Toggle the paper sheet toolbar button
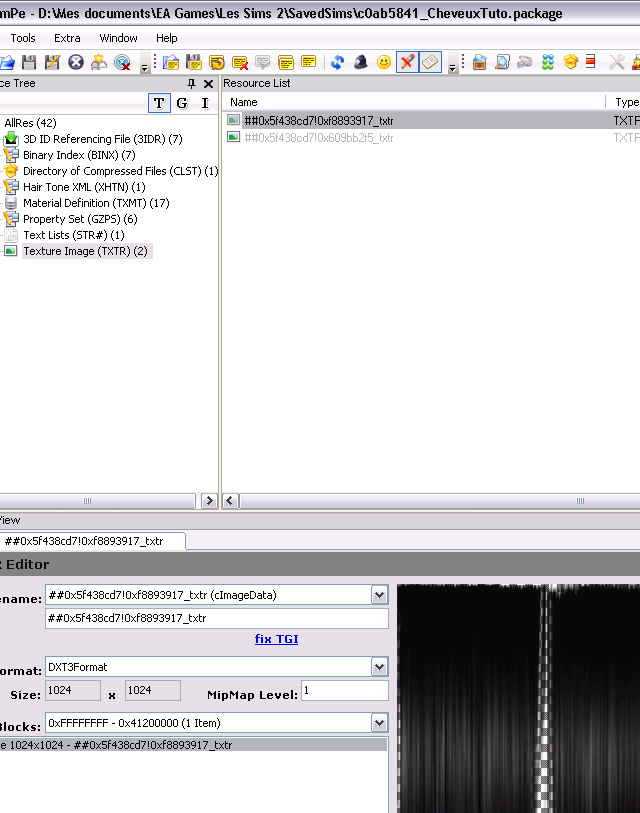Viewport: 640px width, 813px height. pyautogui.click(x=430, y=62)
